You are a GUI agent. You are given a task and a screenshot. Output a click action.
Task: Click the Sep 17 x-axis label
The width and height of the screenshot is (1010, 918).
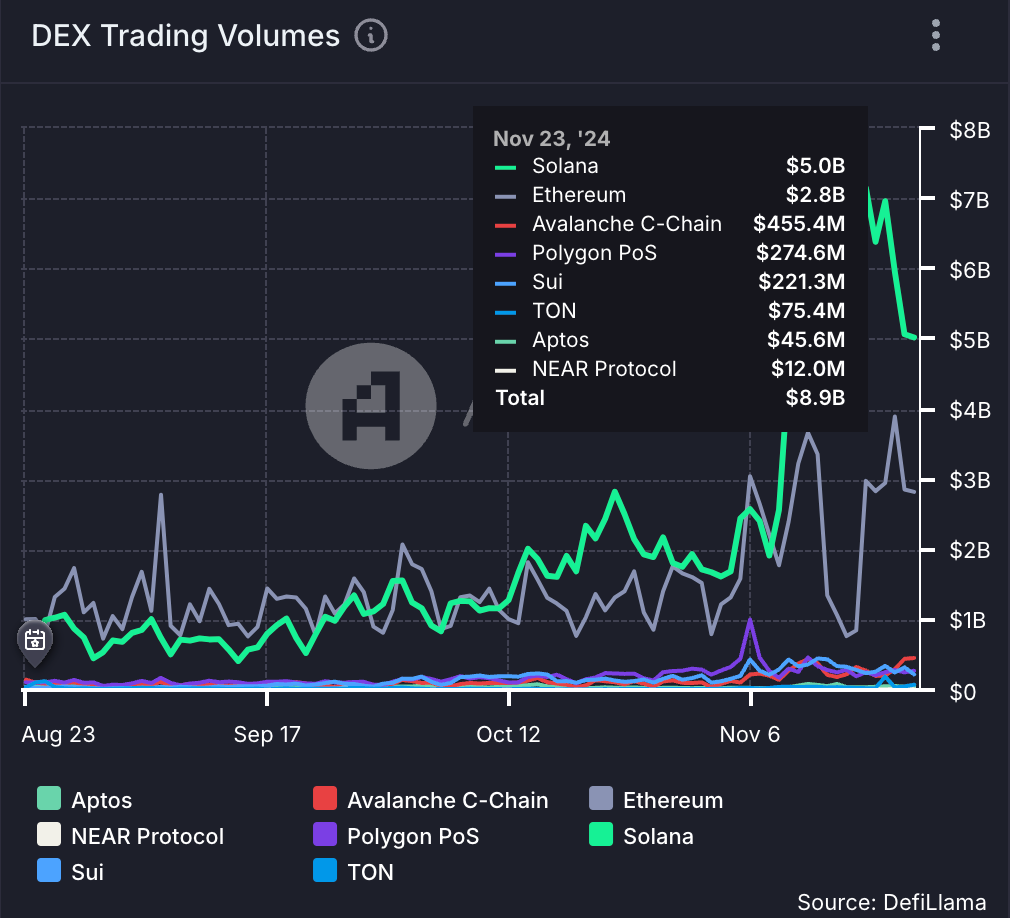267,734
